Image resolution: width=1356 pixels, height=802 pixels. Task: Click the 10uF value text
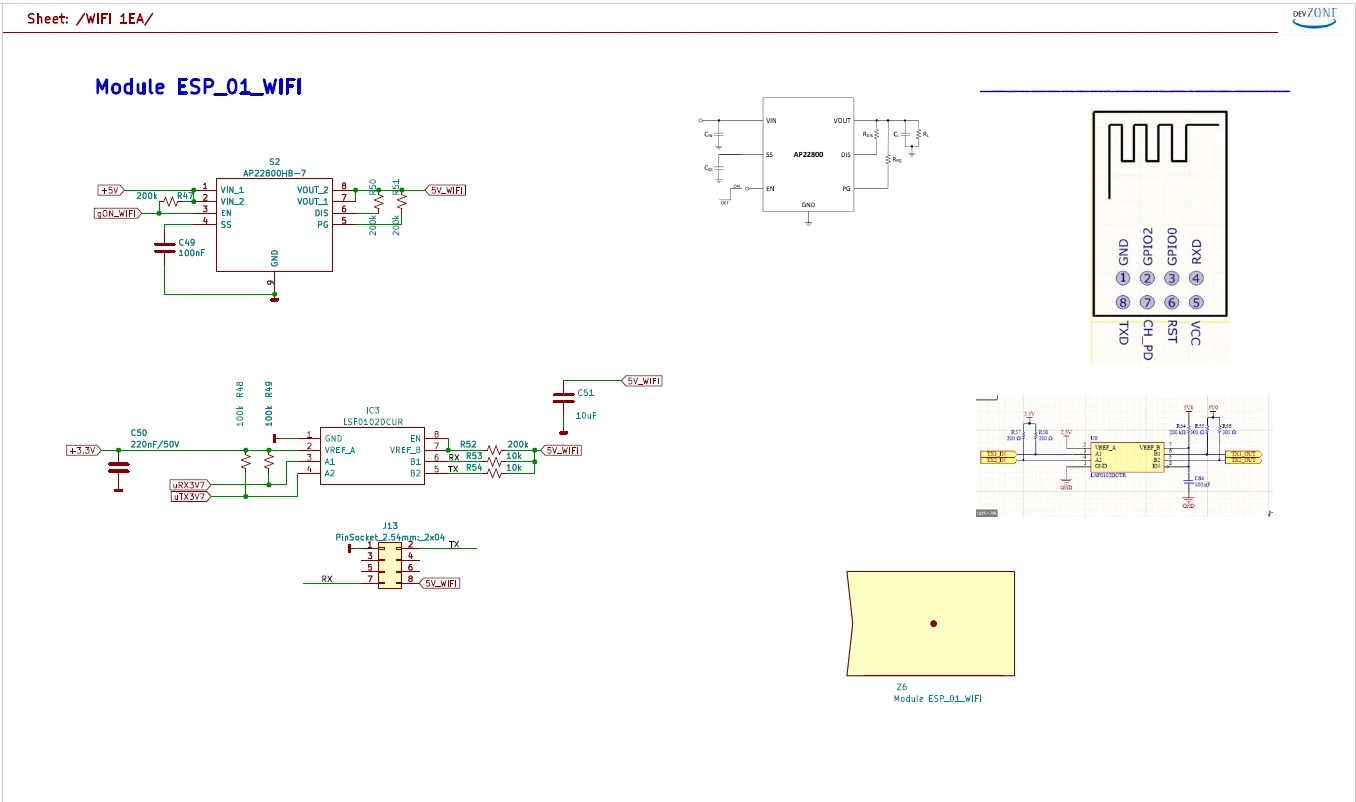point(586,415)
